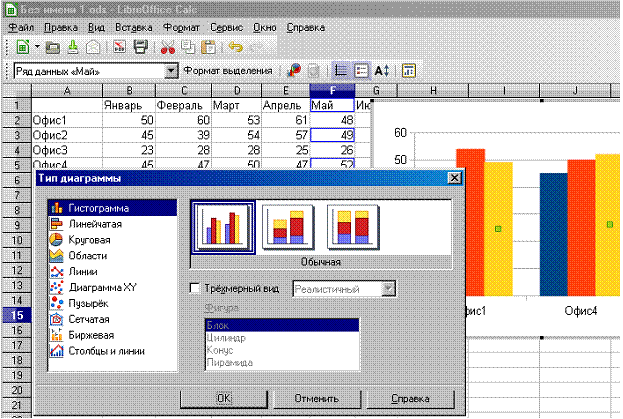Screen dimensions: 623x419
Task: Click the Undo arrow icon
Action: (236, 48)
